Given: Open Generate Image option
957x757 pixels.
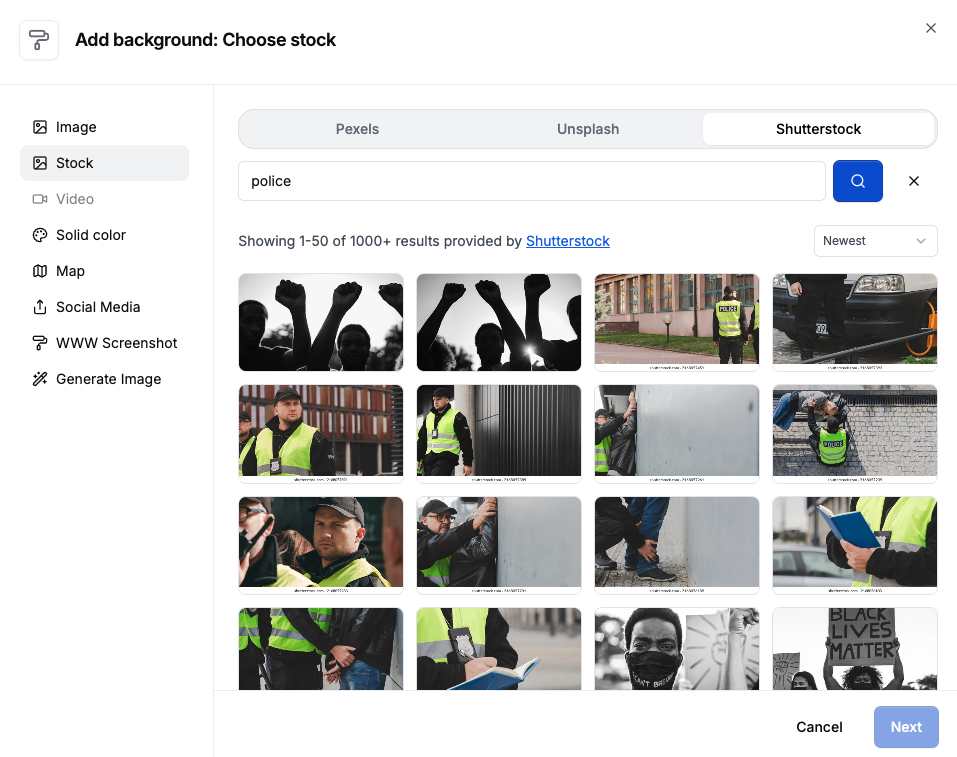Looking at the screenshot, I should tap(104, 379).
